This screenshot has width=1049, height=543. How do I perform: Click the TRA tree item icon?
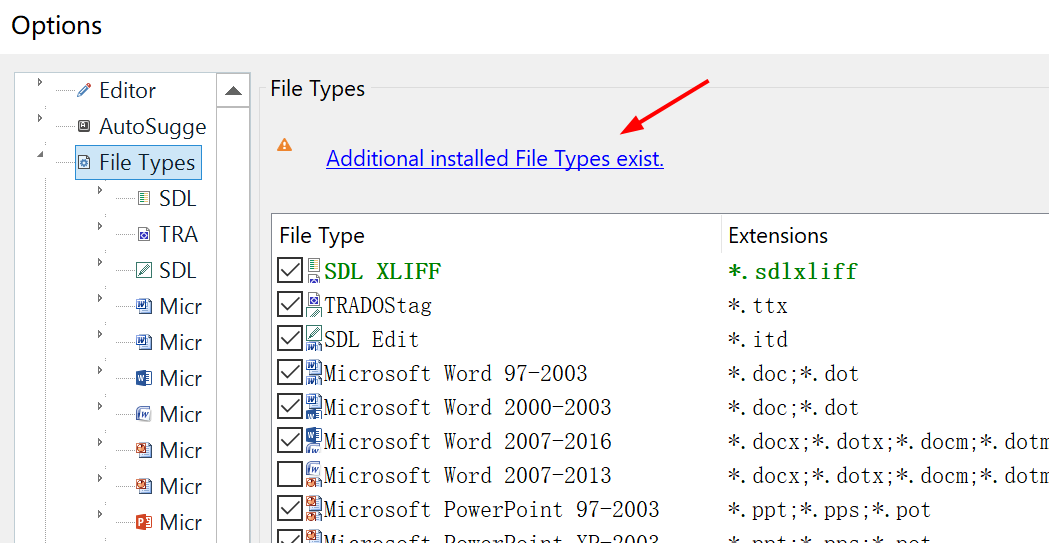pos(144,234)
